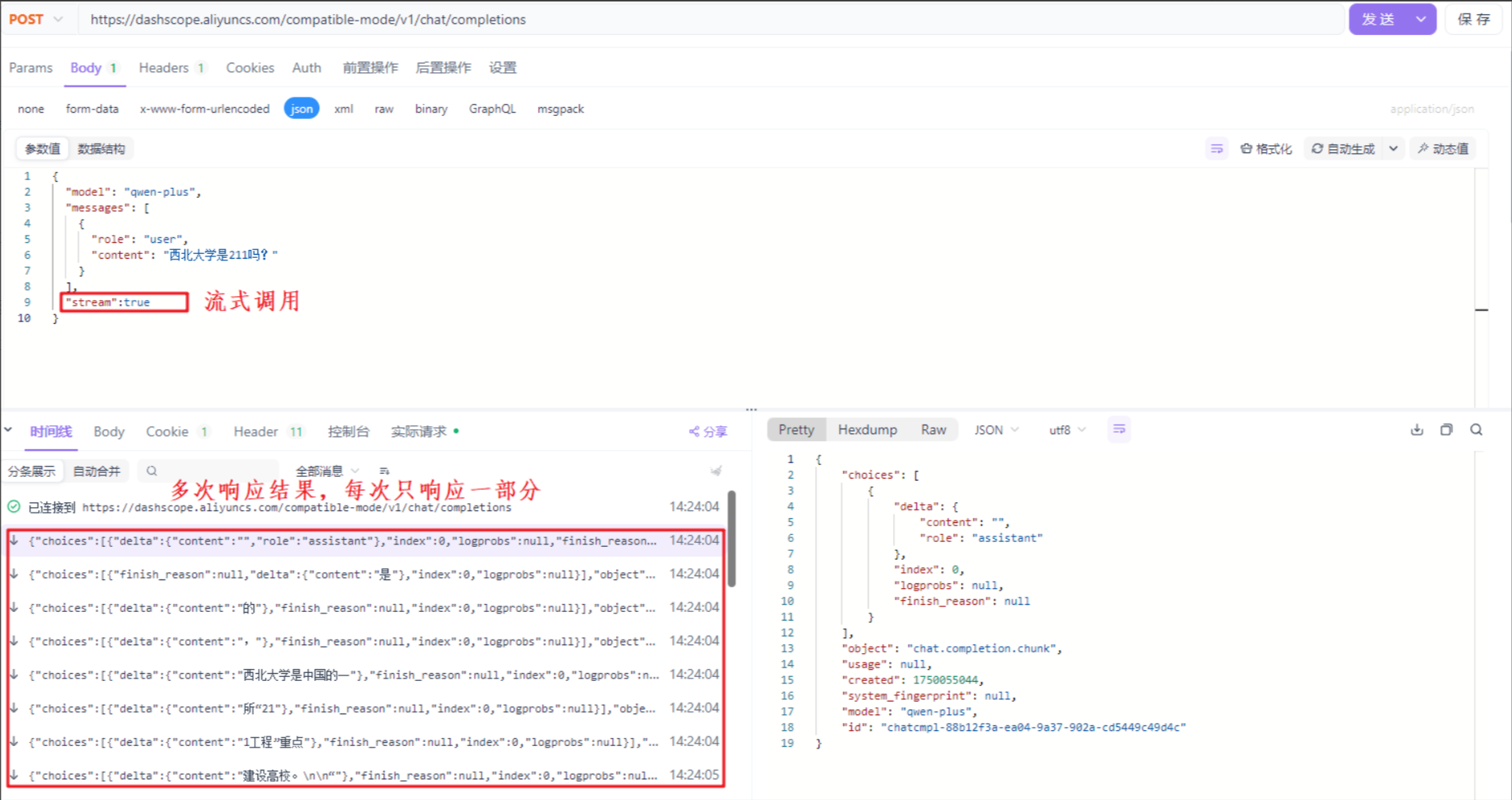The image size is (1512, 800).
Task: Open the 设置 tab
Action: pyautogui.click(x=502, y=68)
